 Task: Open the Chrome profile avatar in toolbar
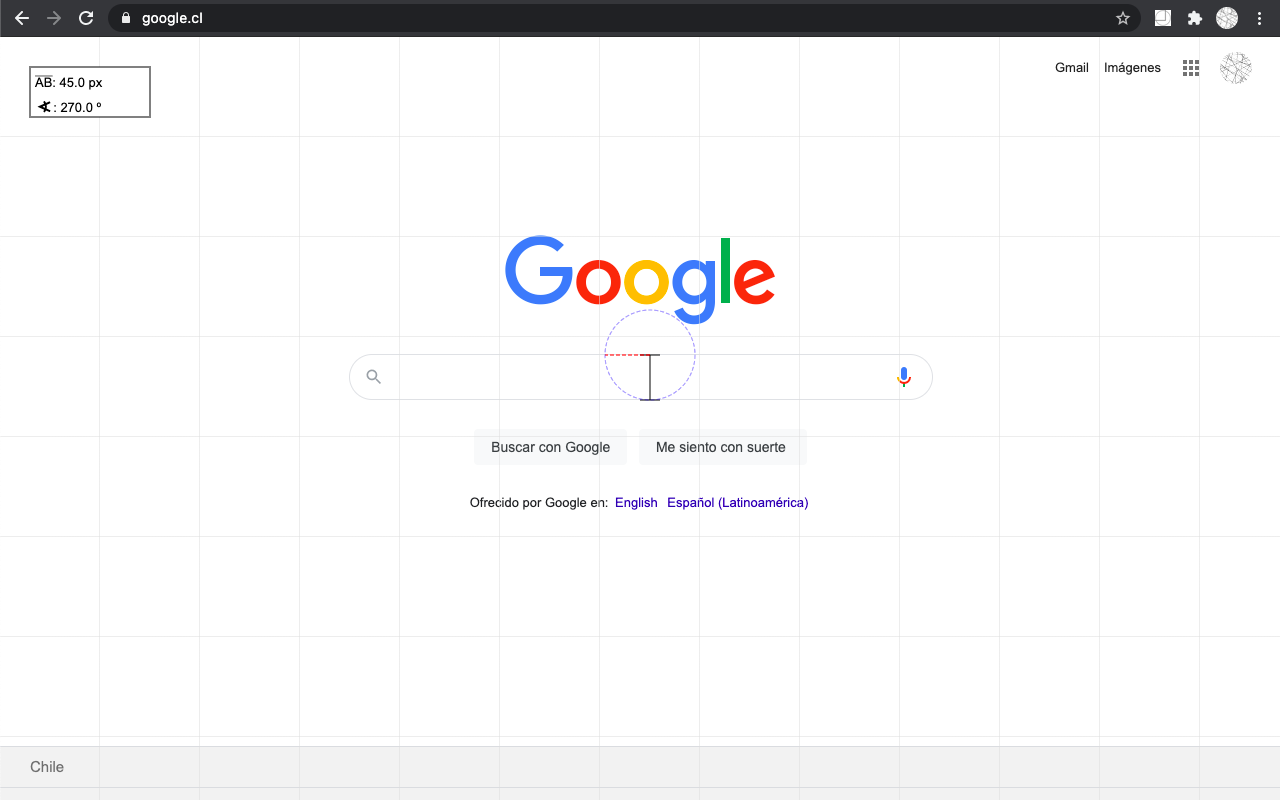pyautogui.click(x=1227, y=18)
